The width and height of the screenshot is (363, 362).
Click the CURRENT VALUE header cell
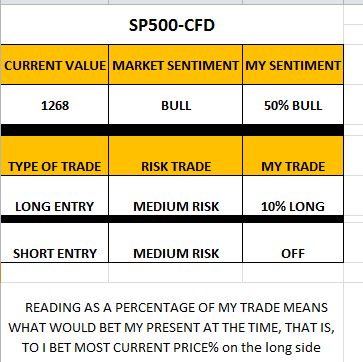click(x=55, y=65)
